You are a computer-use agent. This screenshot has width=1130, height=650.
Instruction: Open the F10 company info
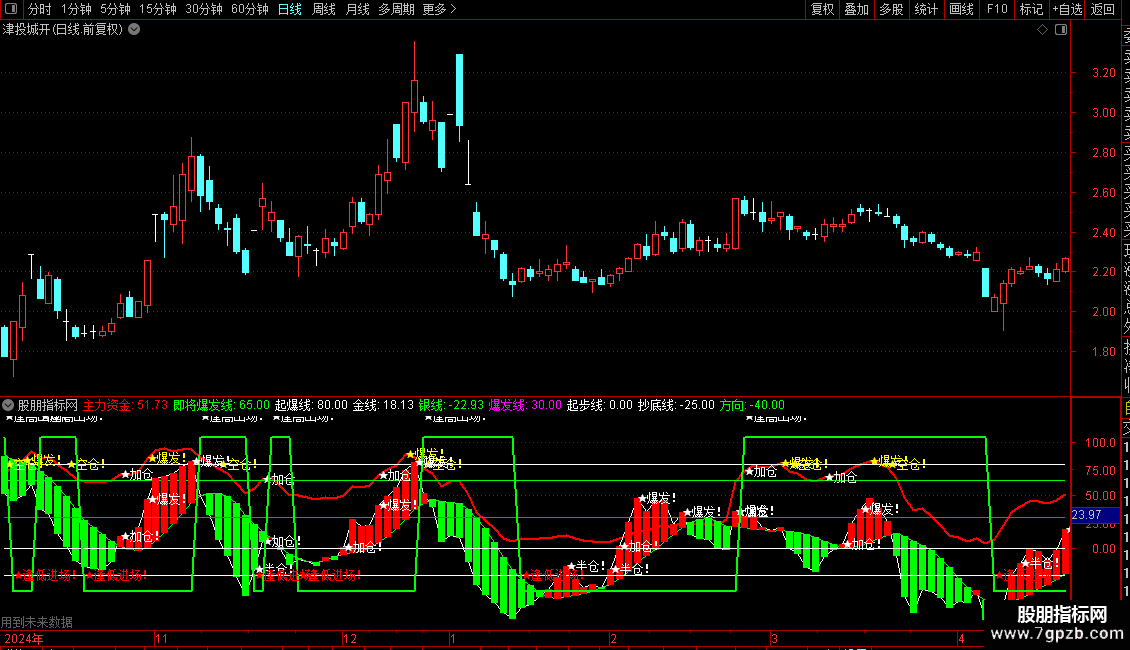997,9
